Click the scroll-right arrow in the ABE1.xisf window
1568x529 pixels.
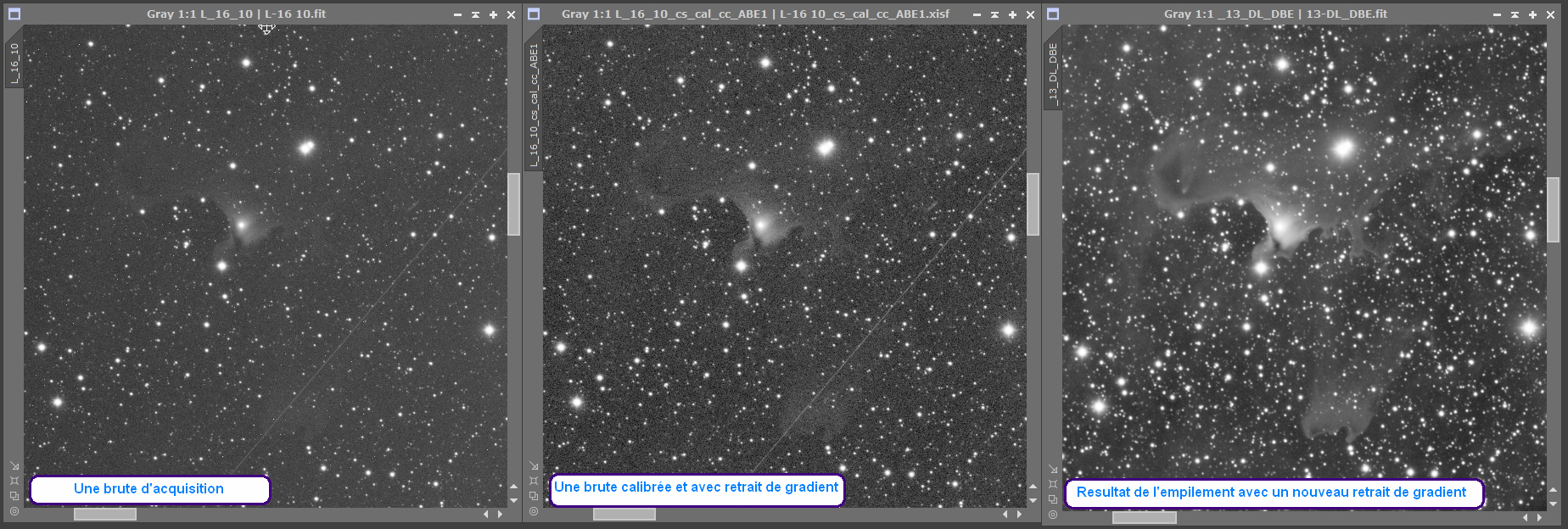click(x=1020, y=514)
